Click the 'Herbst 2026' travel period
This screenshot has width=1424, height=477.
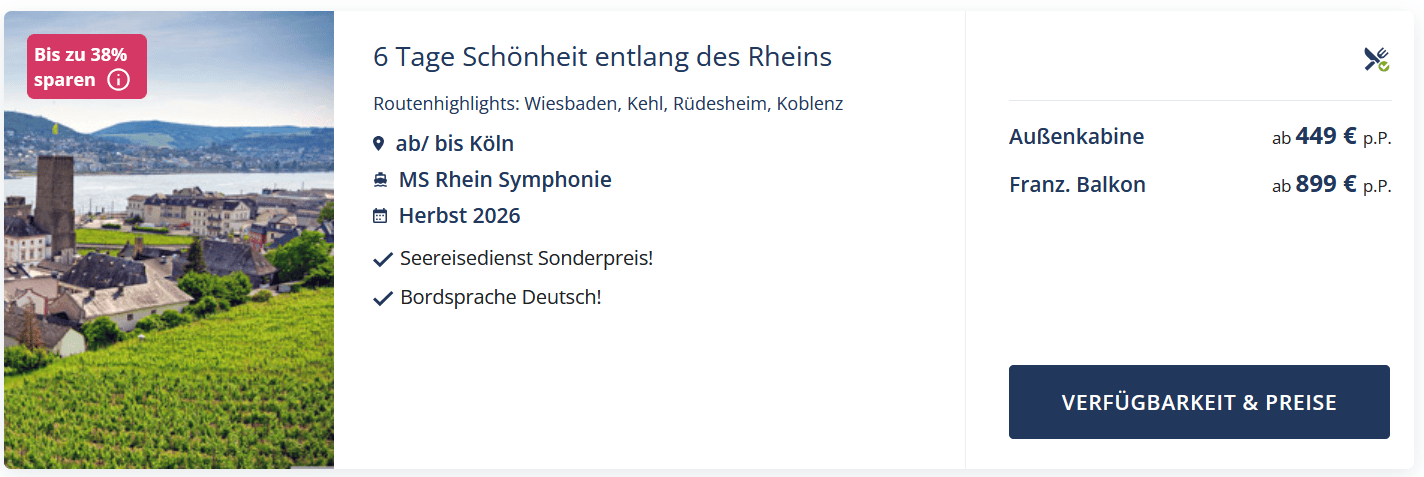pos(460,216)
